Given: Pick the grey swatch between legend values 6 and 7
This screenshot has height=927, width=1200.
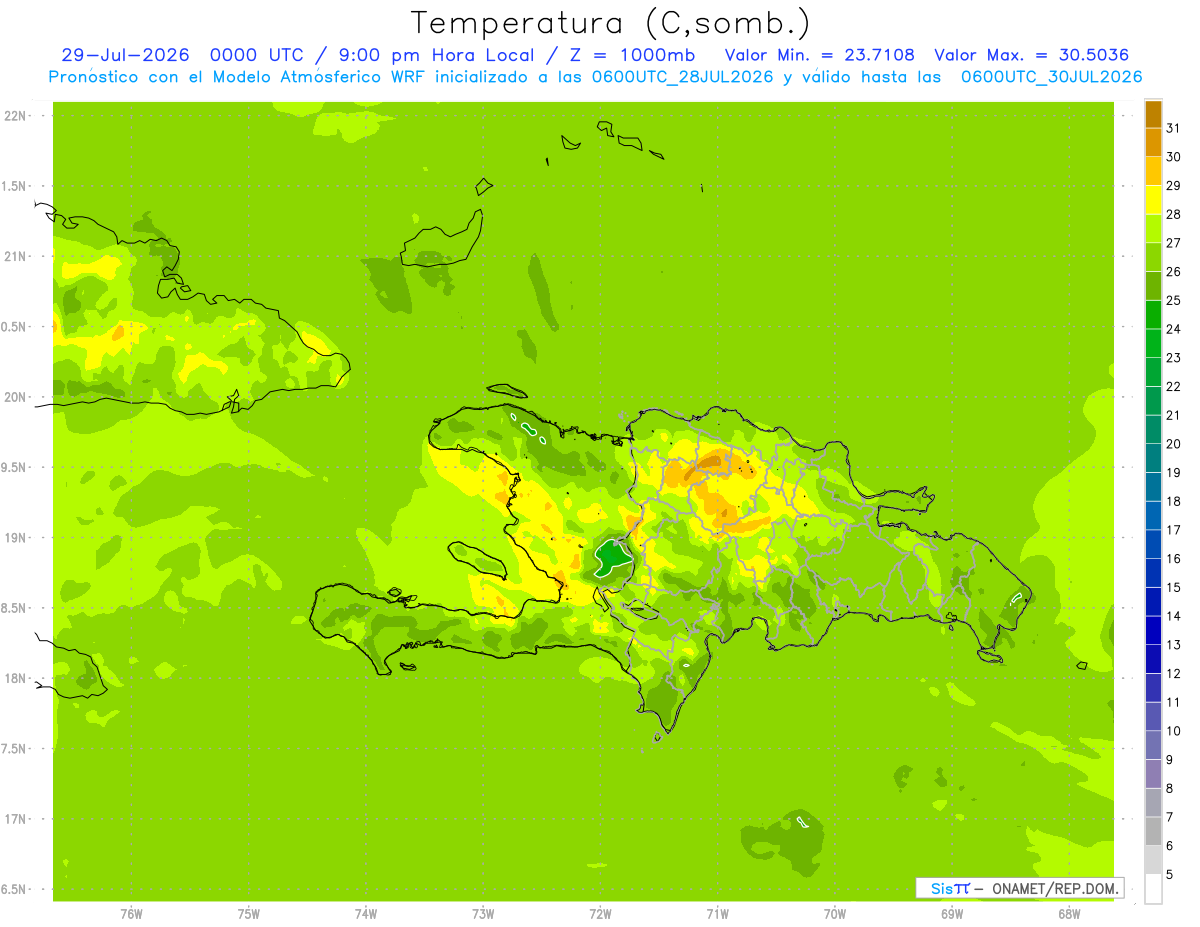Looking at the screenshot, I should pos(1153,832).
